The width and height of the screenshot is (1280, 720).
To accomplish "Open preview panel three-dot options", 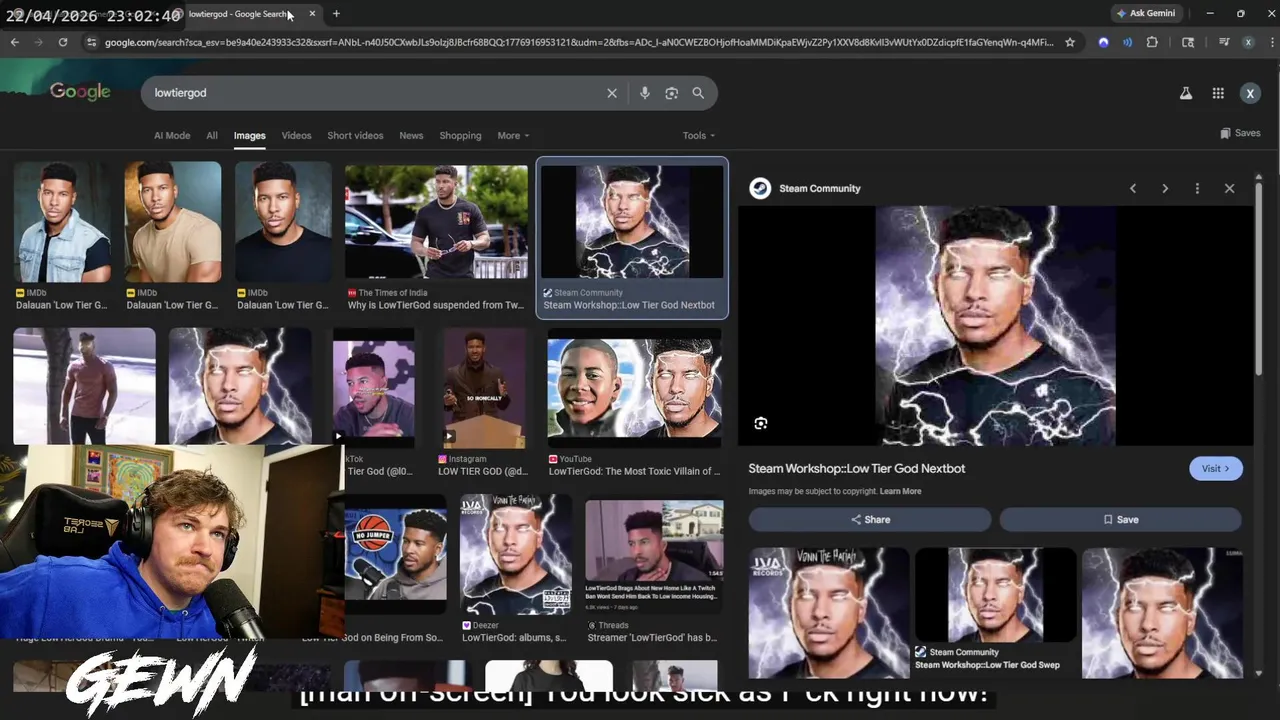I will [1197, 188].
